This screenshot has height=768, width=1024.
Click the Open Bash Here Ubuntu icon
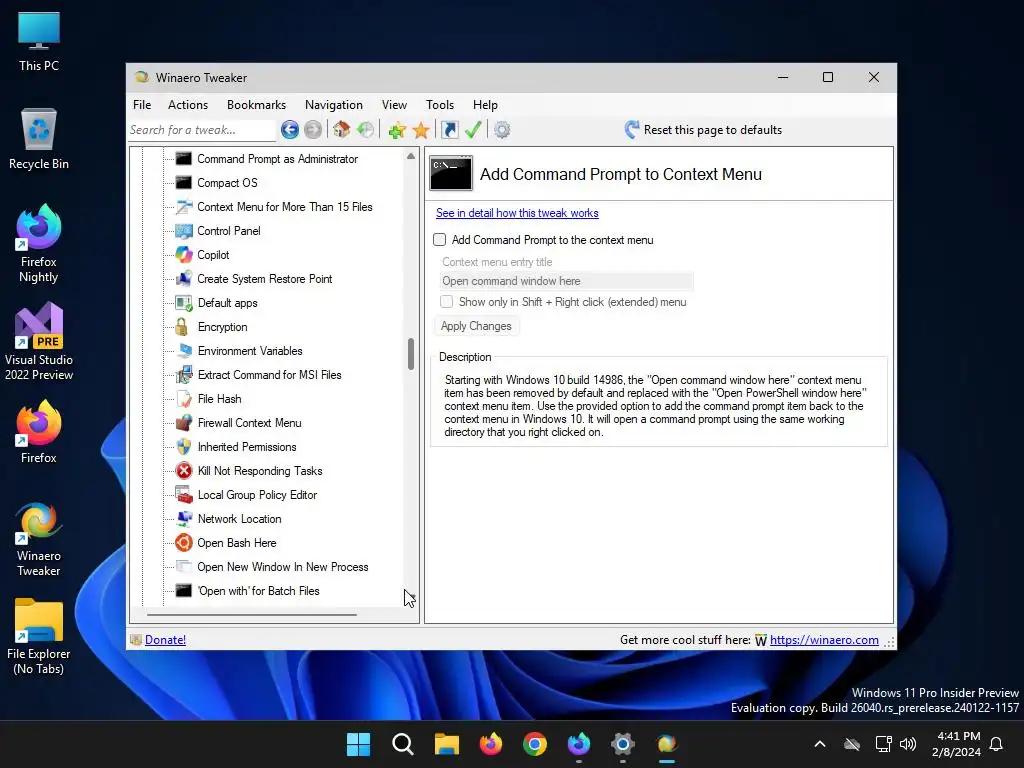tap(184, 543)
